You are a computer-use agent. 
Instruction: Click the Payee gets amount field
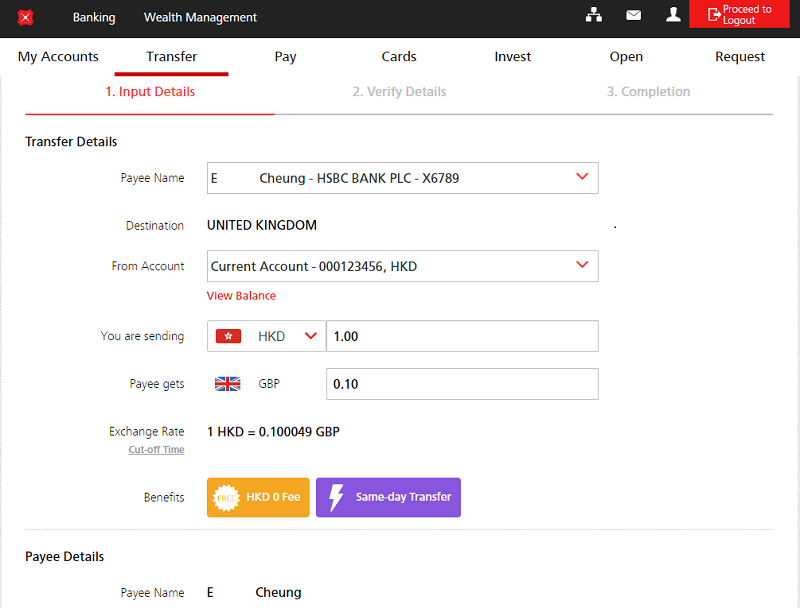click(462, 384)
